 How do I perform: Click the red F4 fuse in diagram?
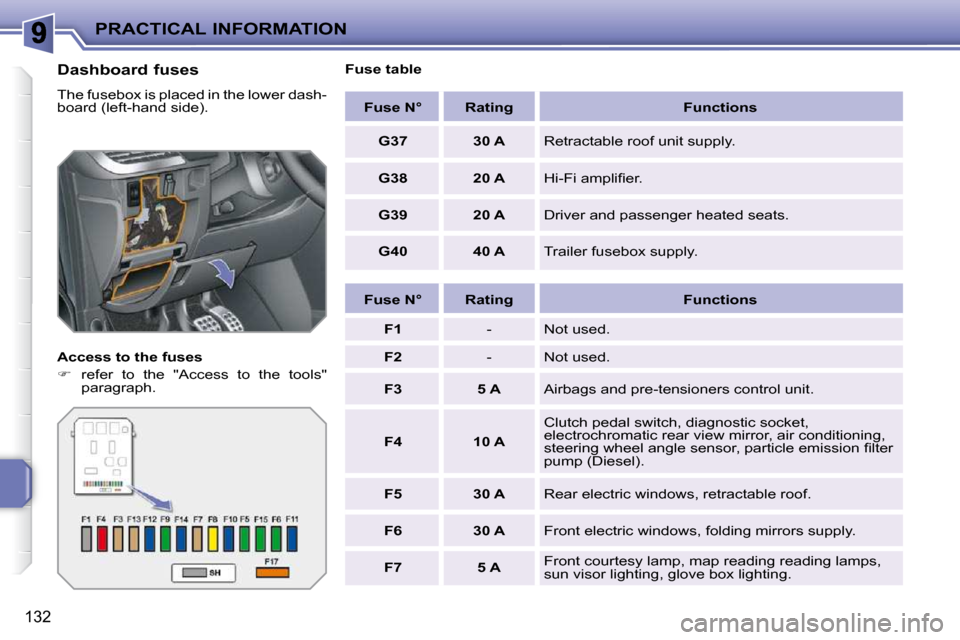click(102, 539)
